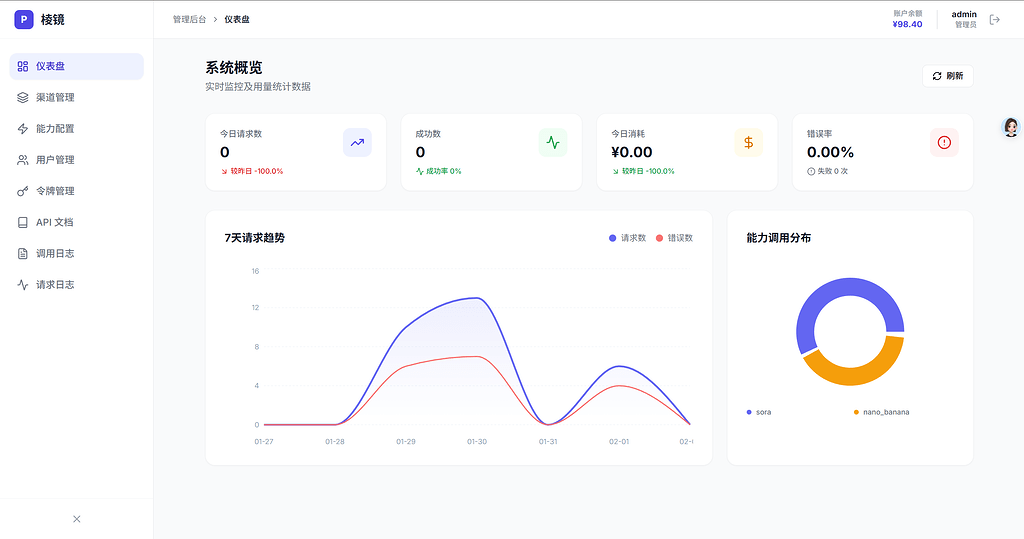The width and height of the screenshot is (1024, 539).
Task: Toggle 错误数 legend series in chart
Action: [x=674, y=238]
